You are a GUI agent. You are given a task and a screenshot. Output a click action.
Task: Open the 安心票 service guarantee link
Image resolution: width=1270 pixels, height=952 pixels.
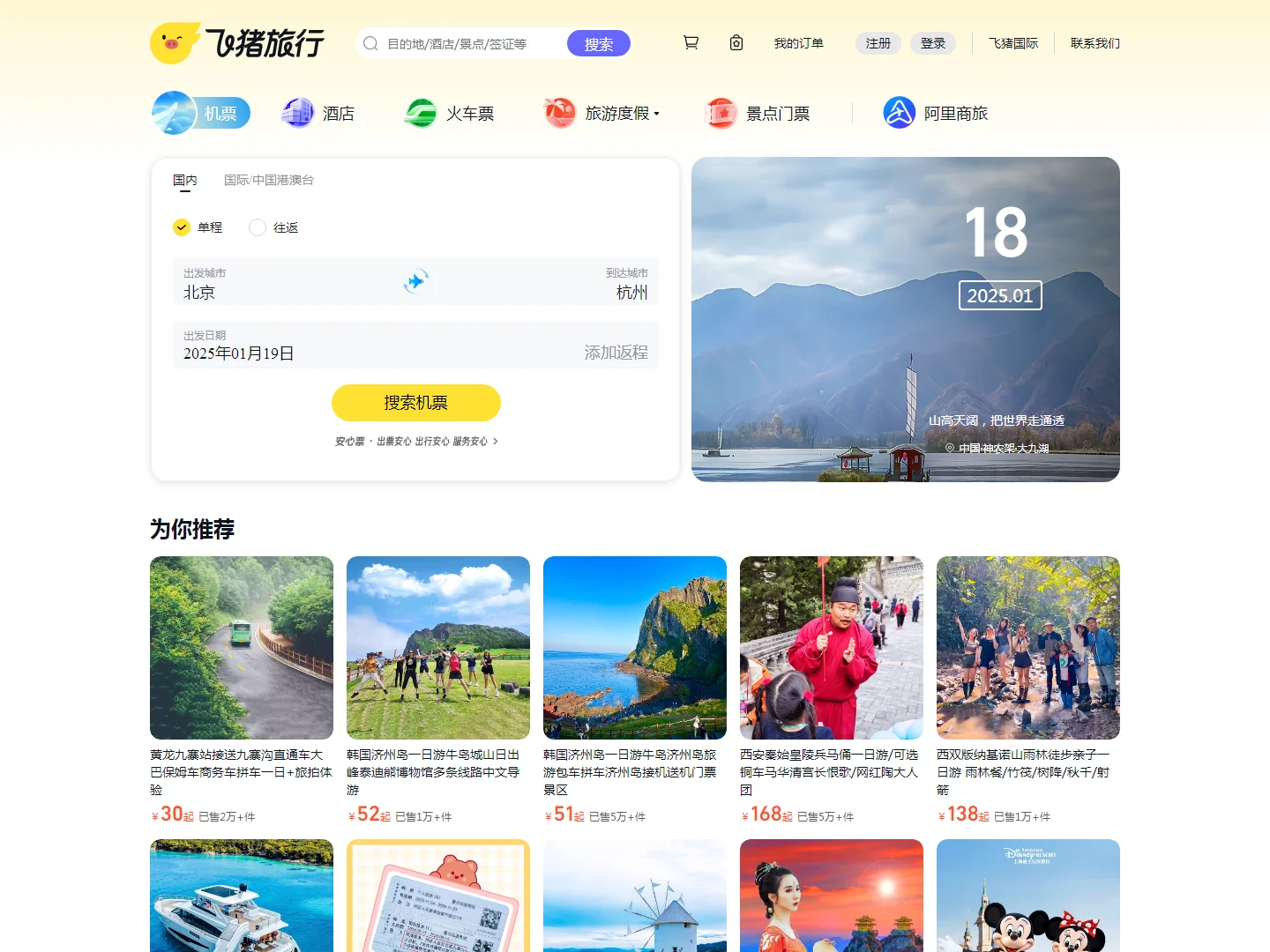point(416,441)
